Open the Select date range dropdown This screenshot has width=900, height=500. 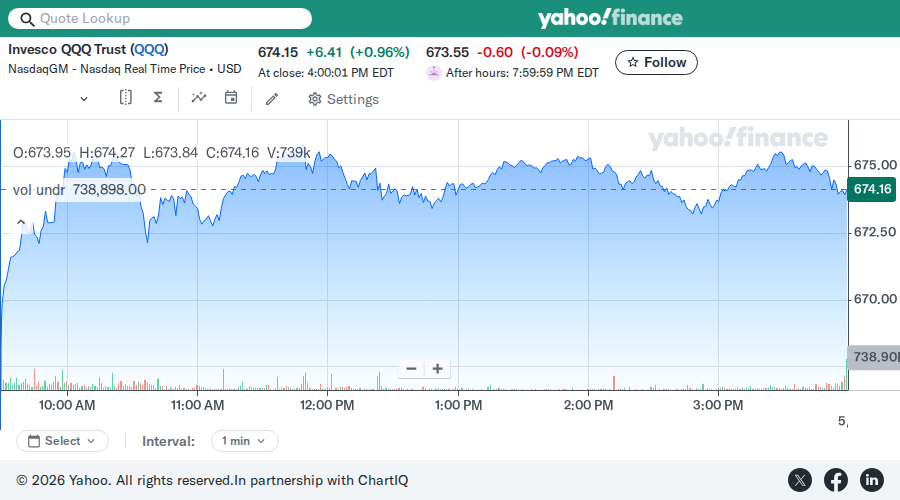click(63, 441)
